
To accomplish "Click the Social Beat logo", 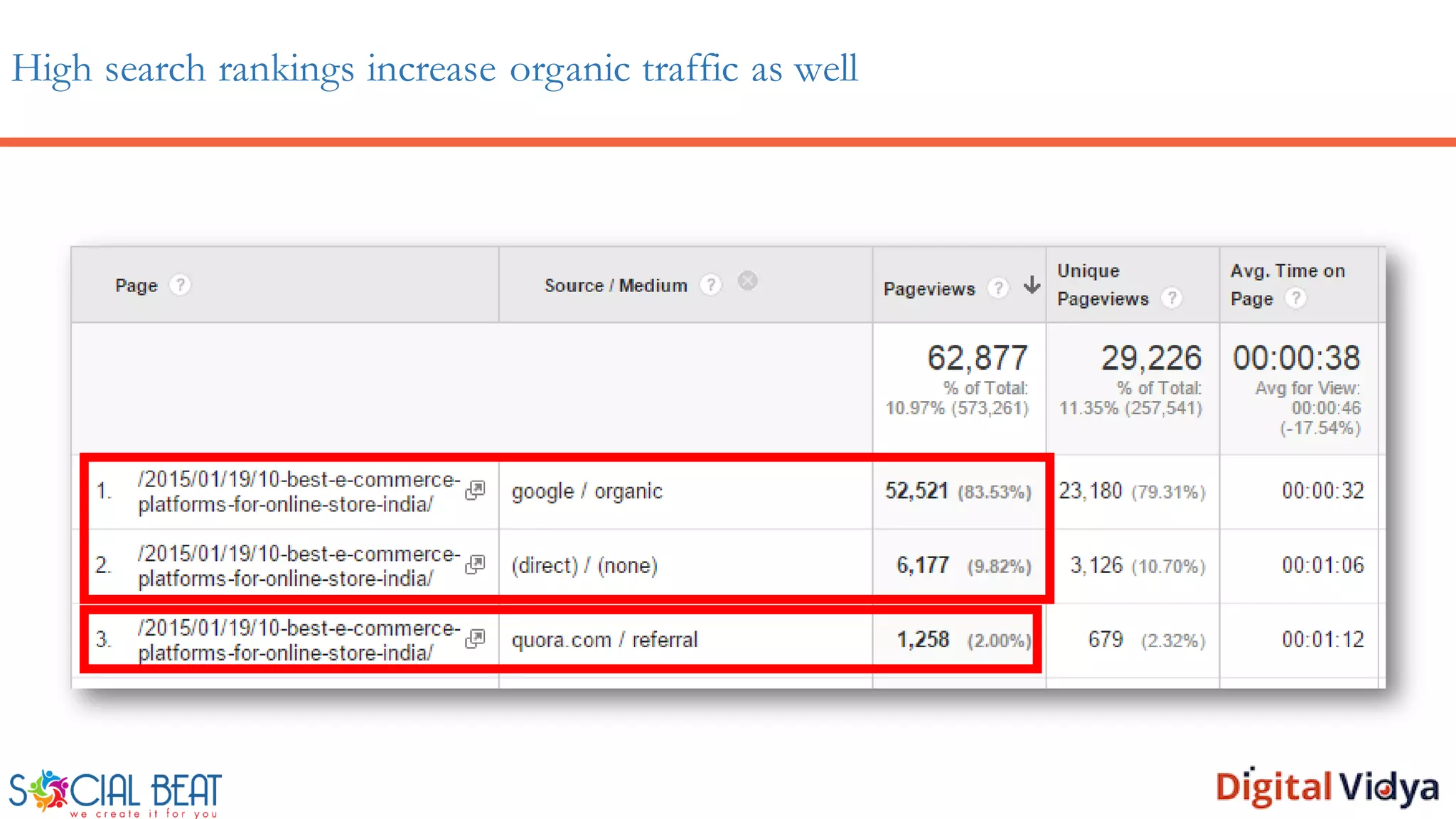I will tap(115, 793).
